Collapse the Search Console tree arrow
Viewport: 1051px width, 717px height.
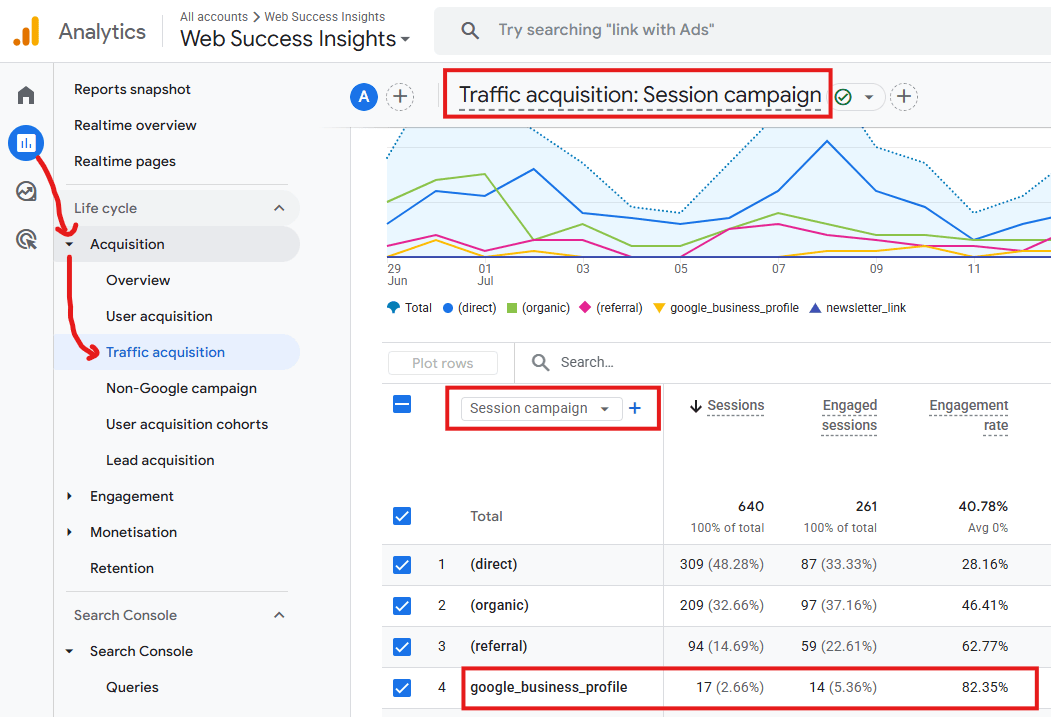70,651
